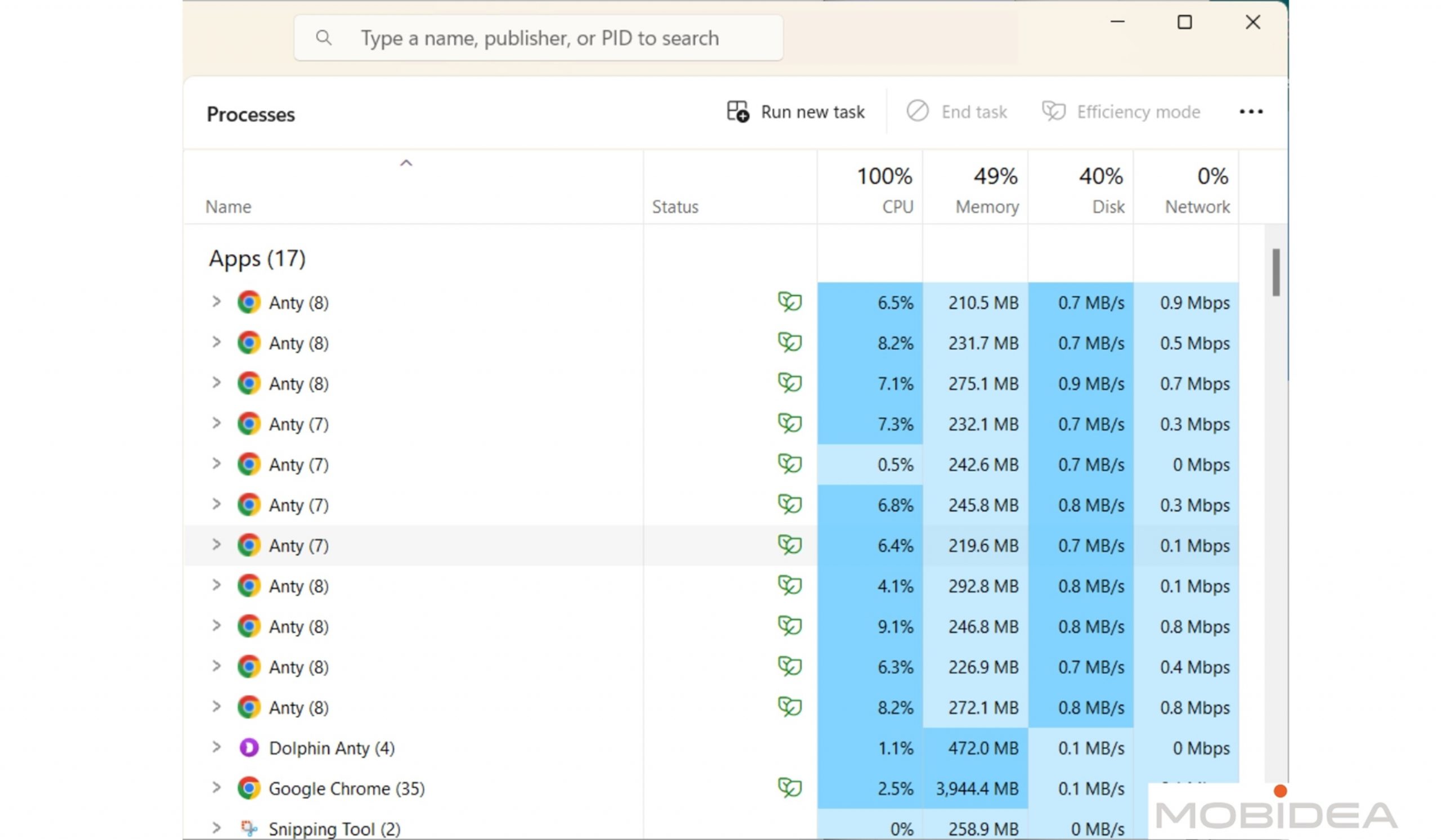The width and height of the screenshot is (1441, 840).
Task: Click the 258.9 MB memory cell
Action: pyautogui.click(x=975, y=825)
